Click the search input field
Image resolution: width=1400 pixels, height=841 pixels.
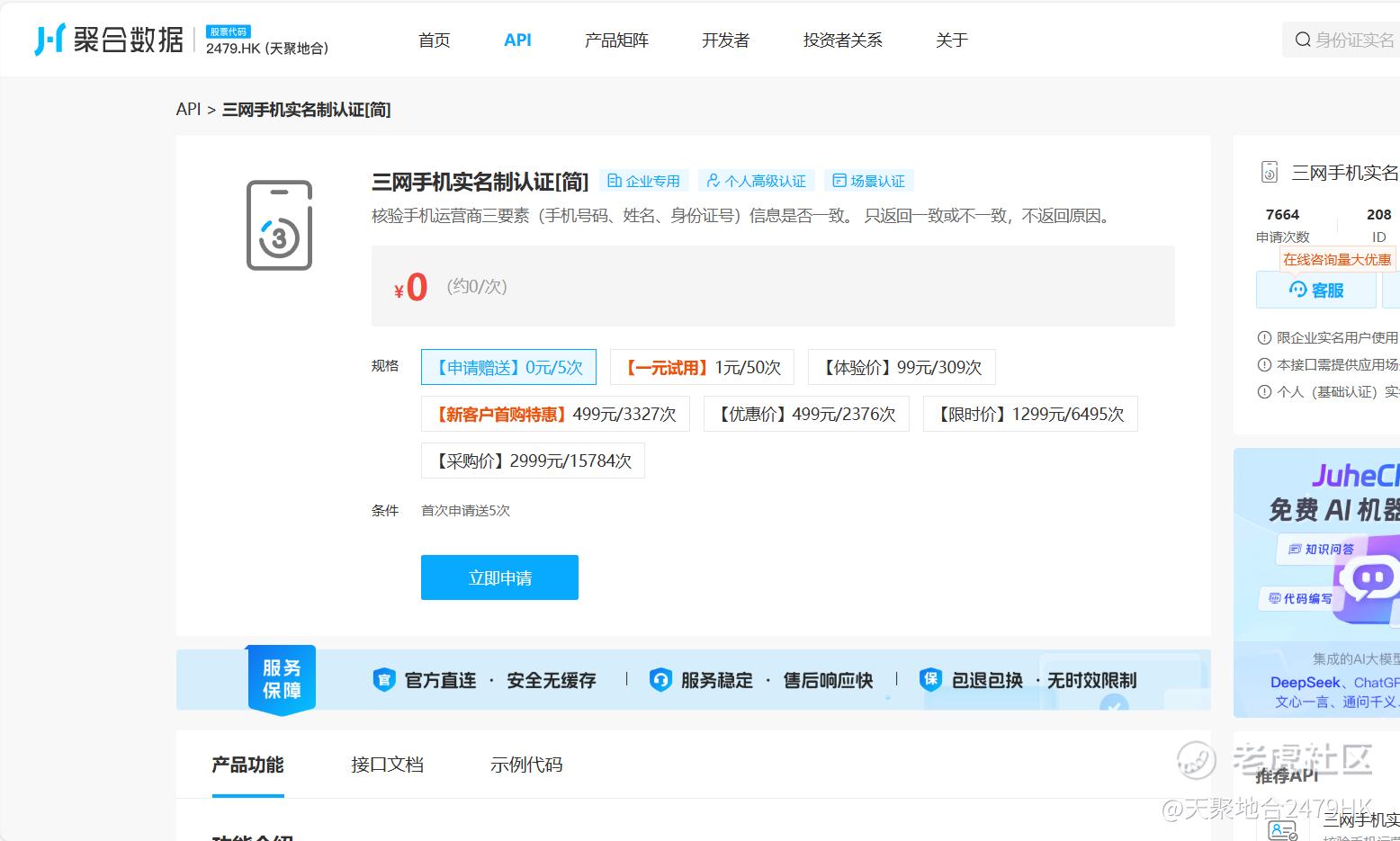(x=1342, y=40)
